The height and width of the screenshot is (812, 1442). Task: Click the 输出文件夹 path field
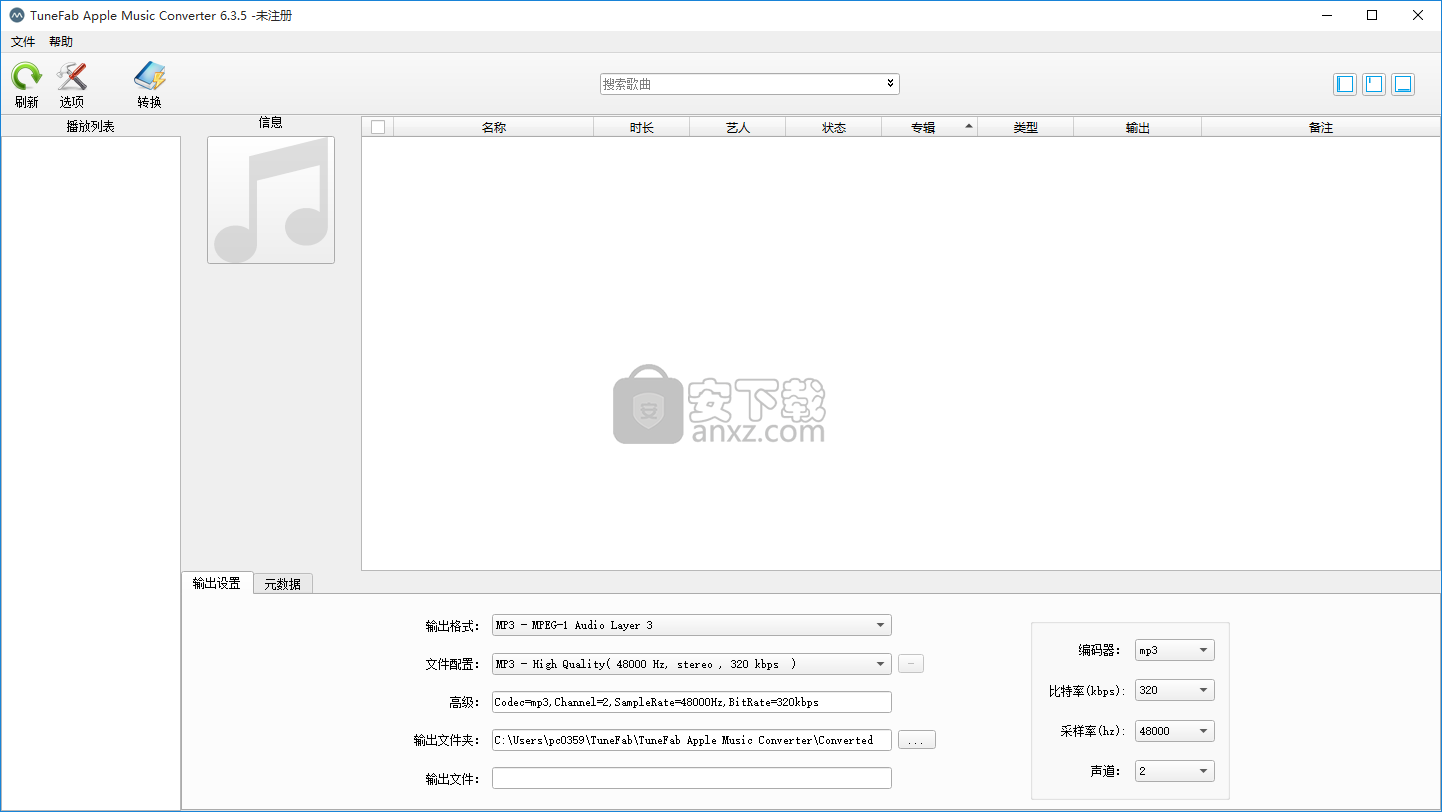pyautogui.click(x=691, y=740)
